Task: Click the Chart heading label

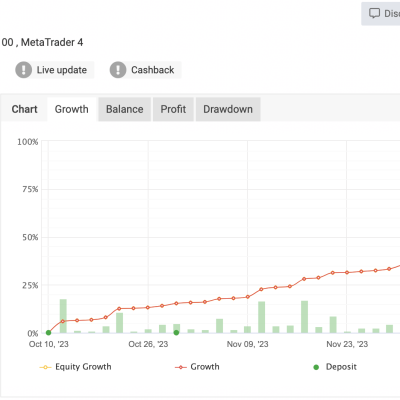Action: pos(24,109)
